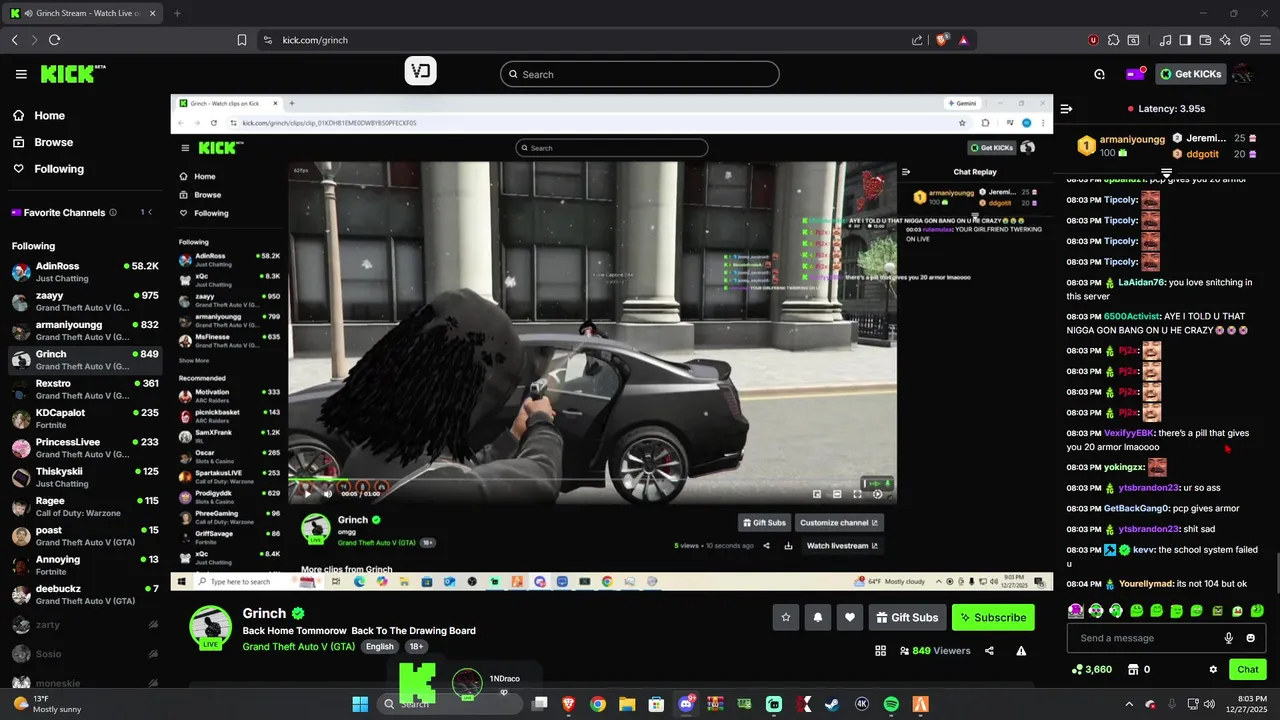Open the channel points 3,660 counter
Image resolution: width=1280 pixels, height=720 pixels.
(x=1091, y=670)
